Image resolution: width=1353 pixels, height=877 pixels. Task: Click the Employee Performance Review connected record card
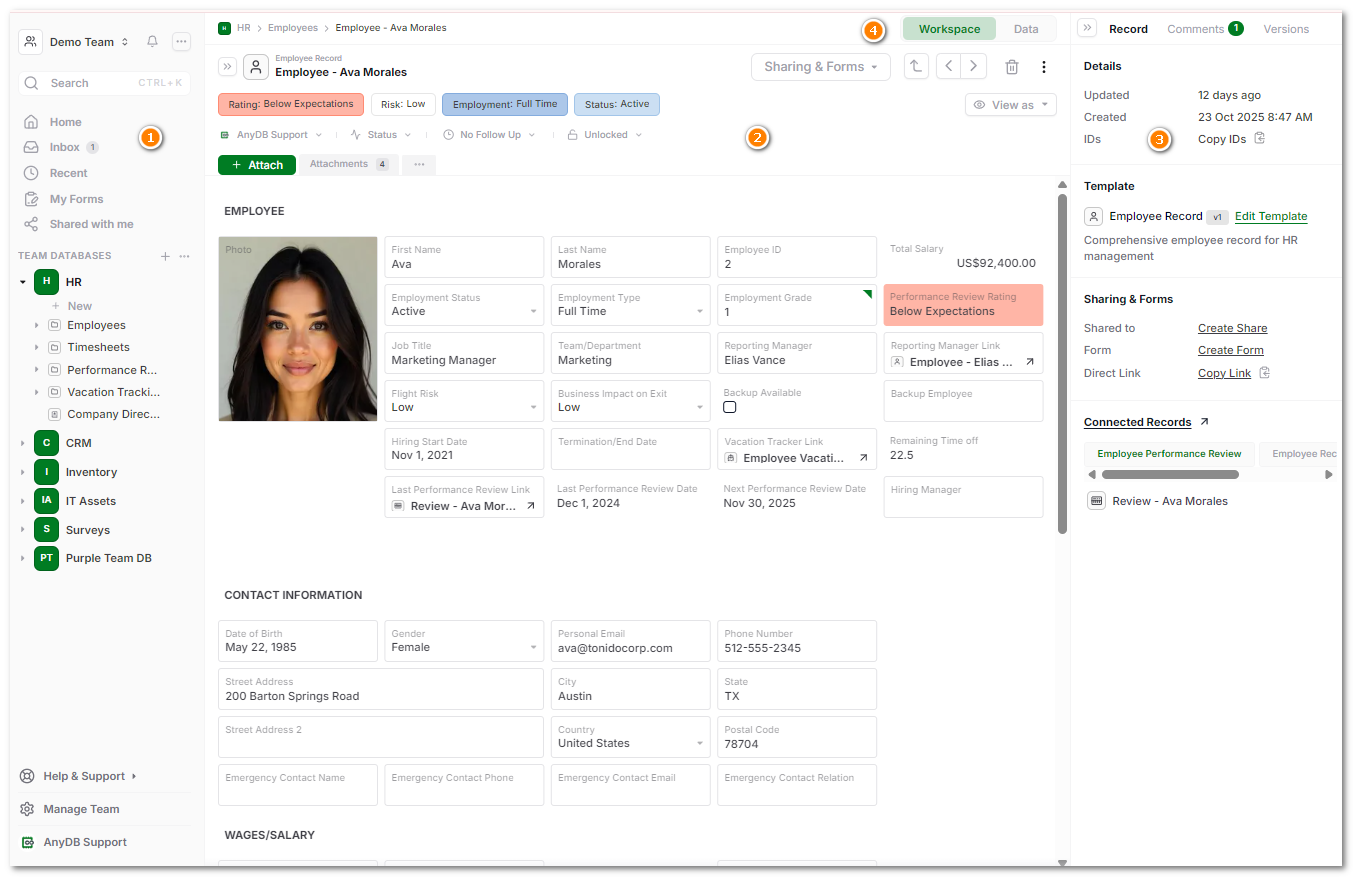1169,454
